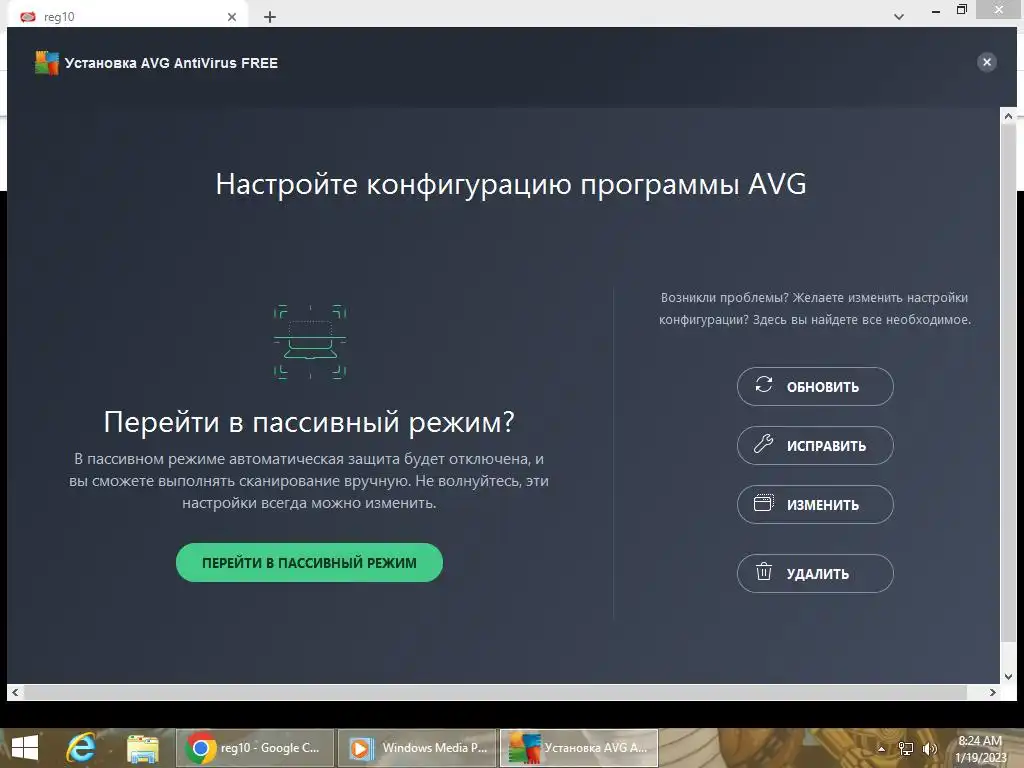This screenshot has height=768, width=1024.
Task: Click the laptop scan illustration icon
Action: [310, 342]
